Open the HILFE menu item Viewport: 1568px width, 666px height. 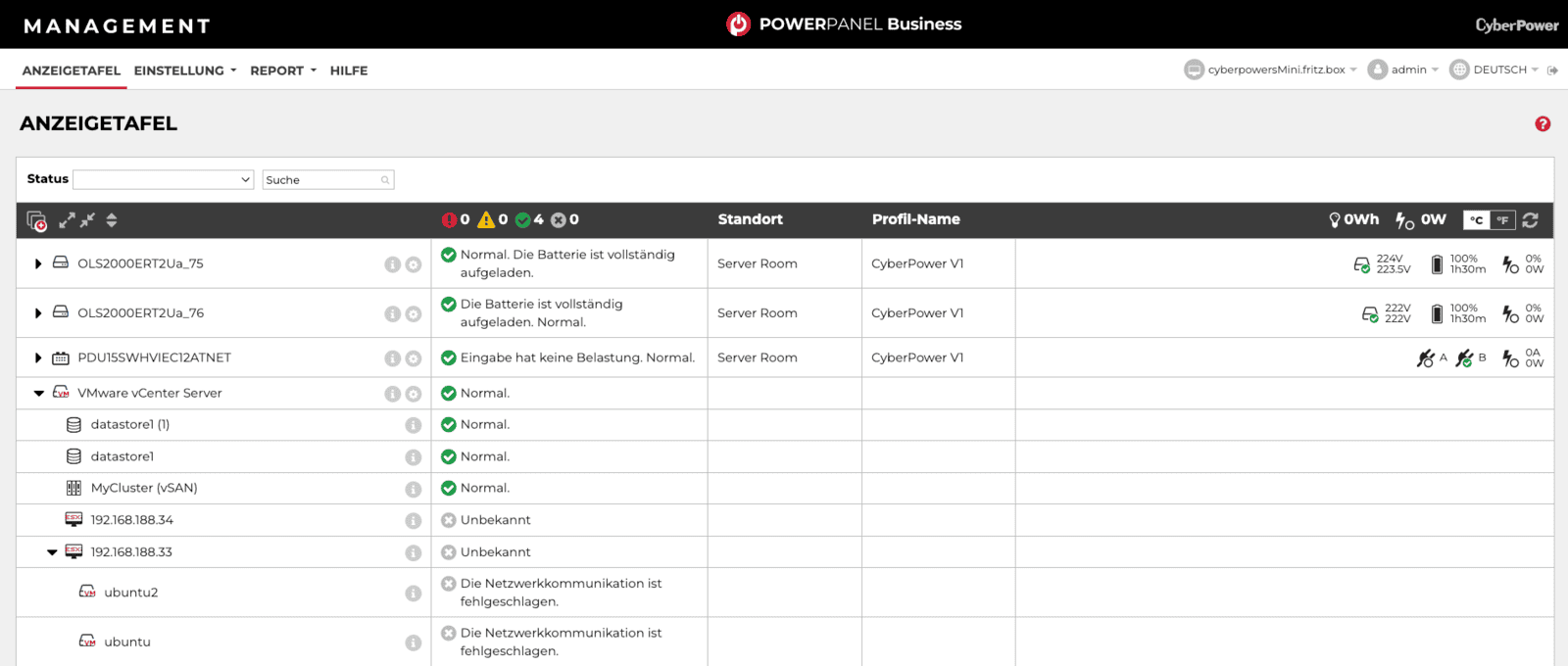[x=349, y=71]
